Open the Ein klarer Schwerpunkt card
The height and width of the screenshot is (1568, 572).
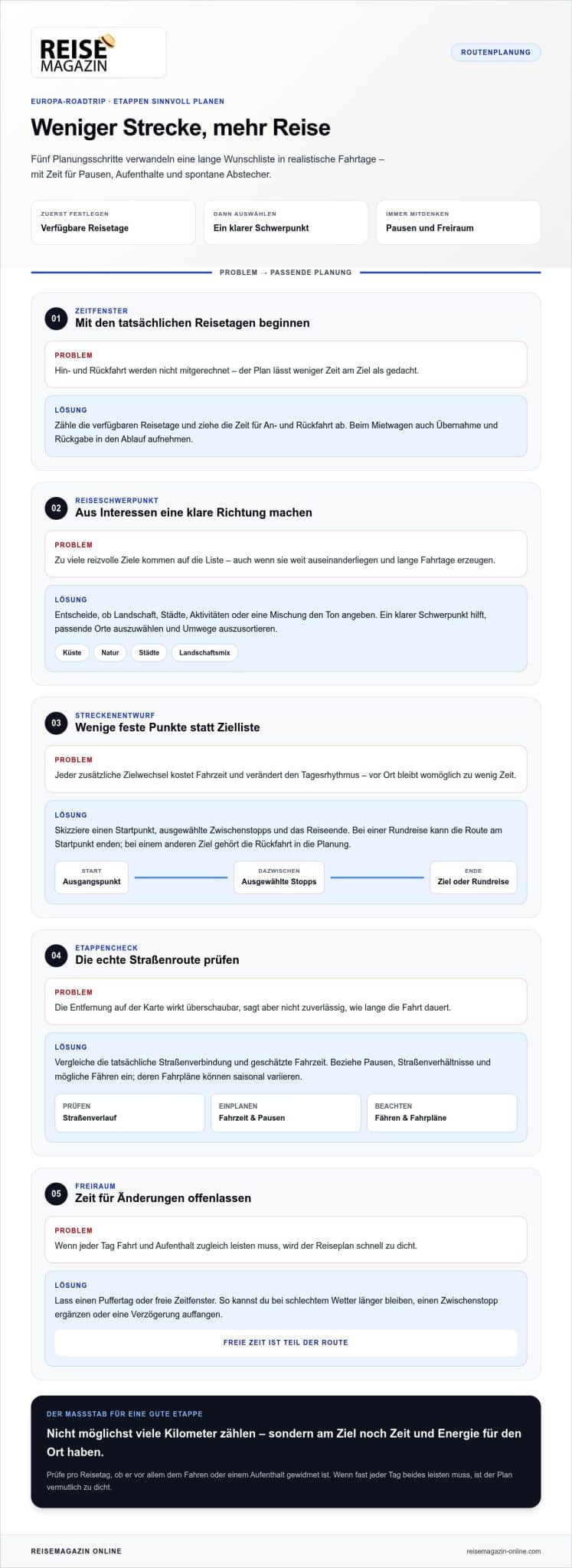coord(286,222)
